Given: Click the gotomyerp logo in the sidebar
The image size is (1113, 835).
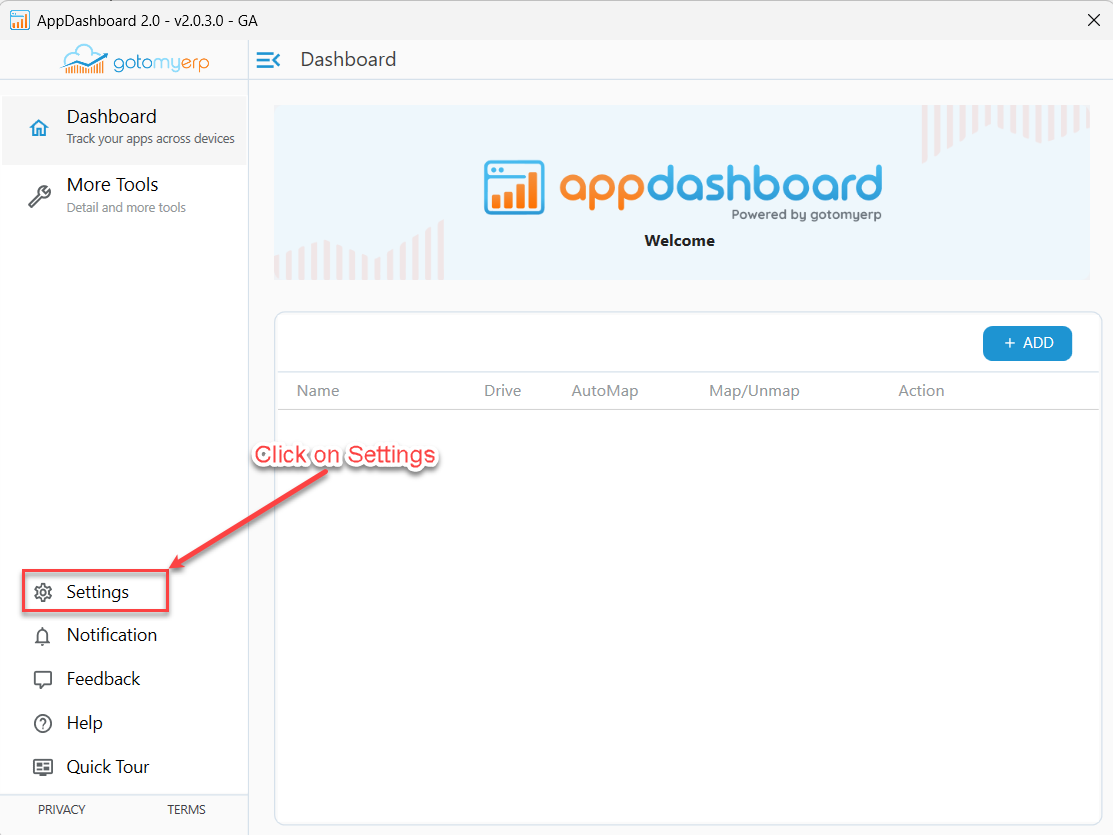Looking at the screenshot, I should 136,60.
